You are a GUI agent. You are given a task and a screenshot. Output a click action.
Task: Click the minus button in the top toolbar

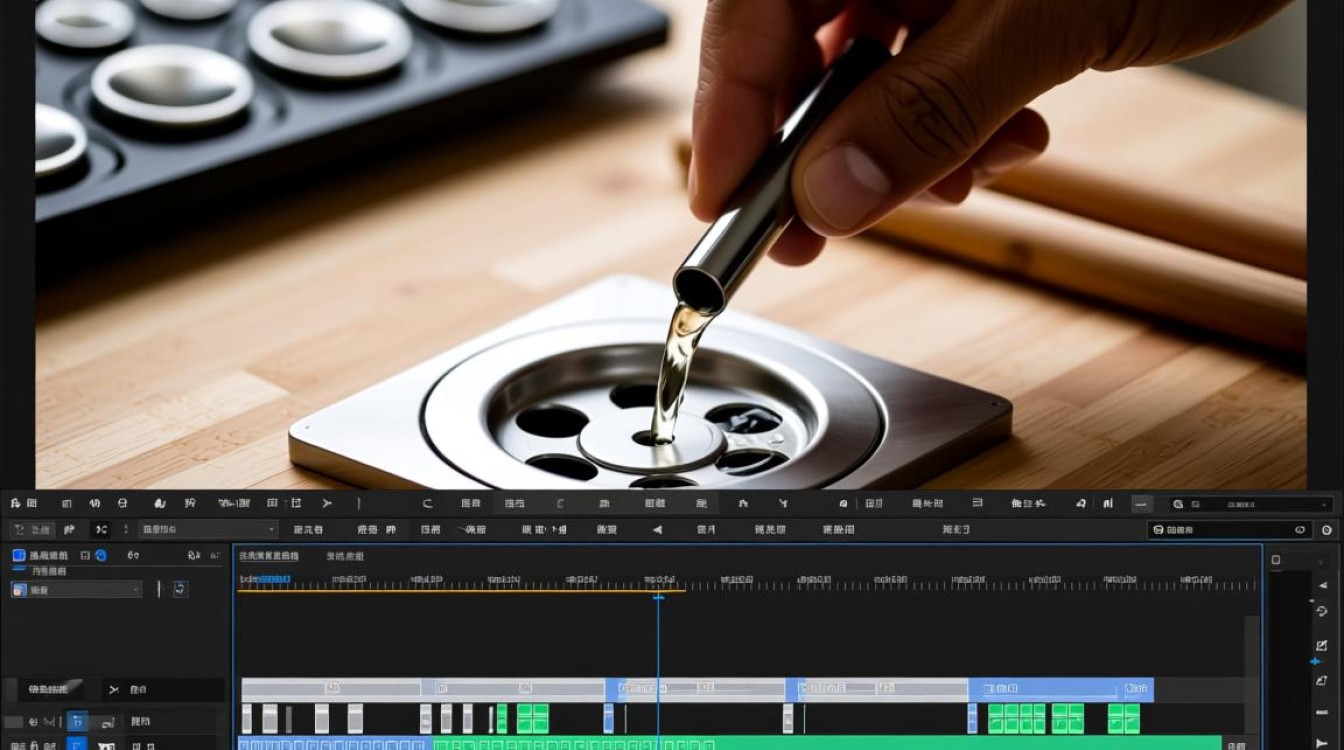tap(1142, 504)
